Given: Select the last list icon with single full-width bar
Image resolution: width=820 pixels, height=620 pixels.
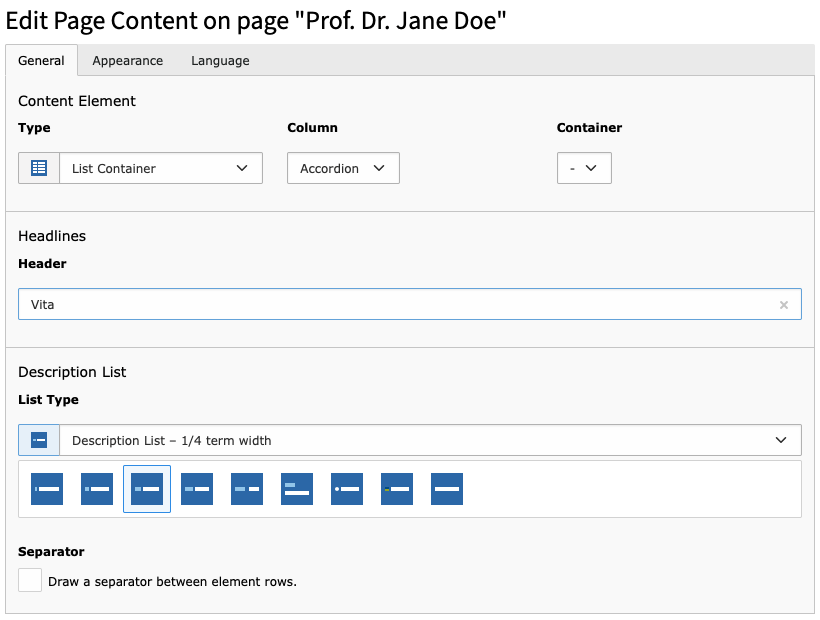Looking at the screenshot, I should [x=447, y=489].
